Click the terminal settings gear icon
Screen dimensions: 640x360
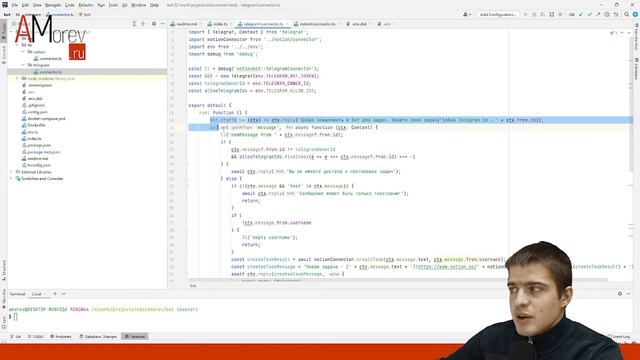coord(620,294)
